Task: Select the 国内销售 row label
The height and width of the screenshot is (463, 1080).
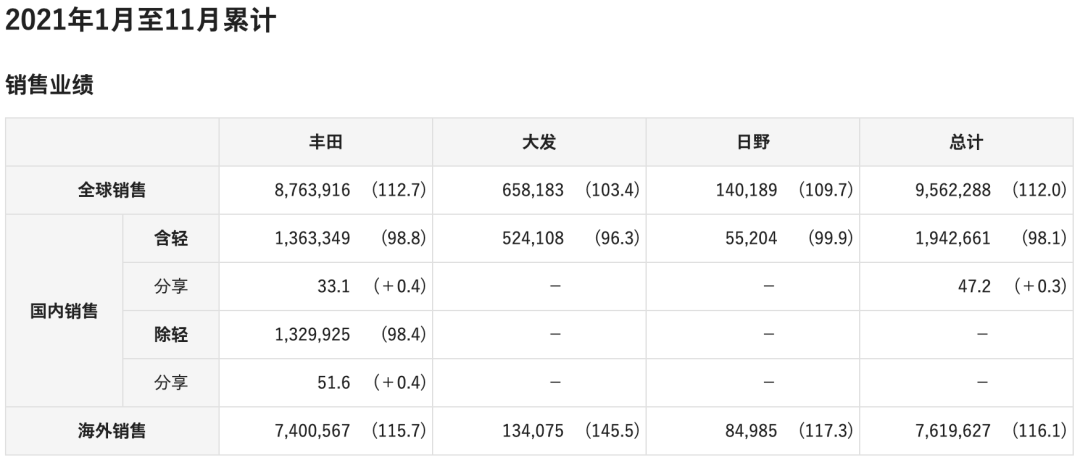Action: click(64, 310)
